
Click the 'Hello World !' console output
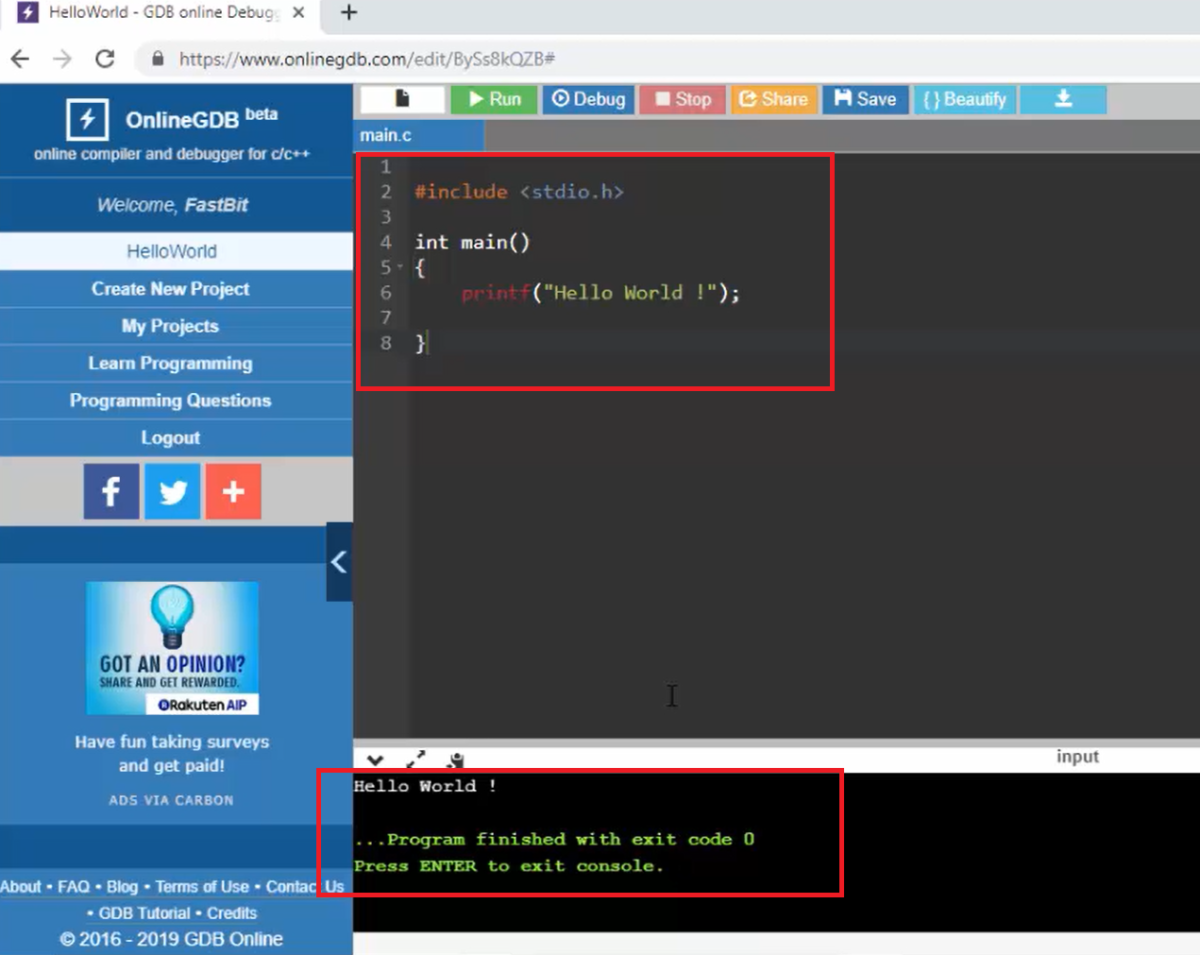pos(425,786)
